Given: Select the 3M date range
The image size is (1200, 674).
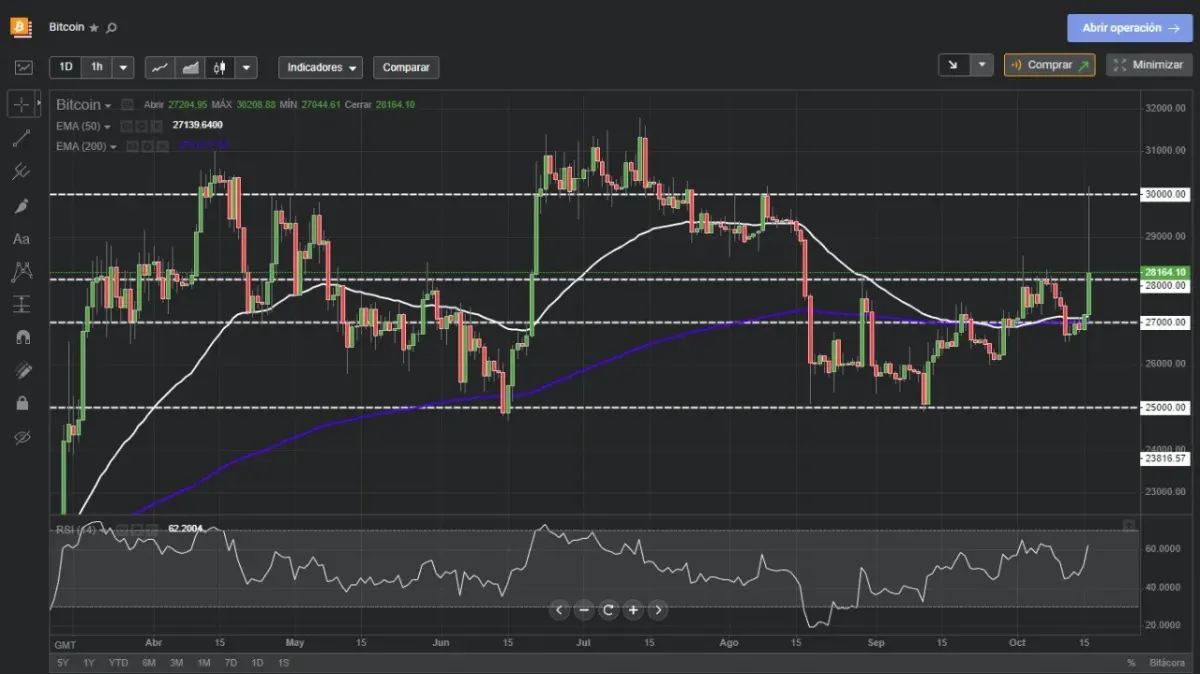Looking at the screenshot, I should pos(176,663).
